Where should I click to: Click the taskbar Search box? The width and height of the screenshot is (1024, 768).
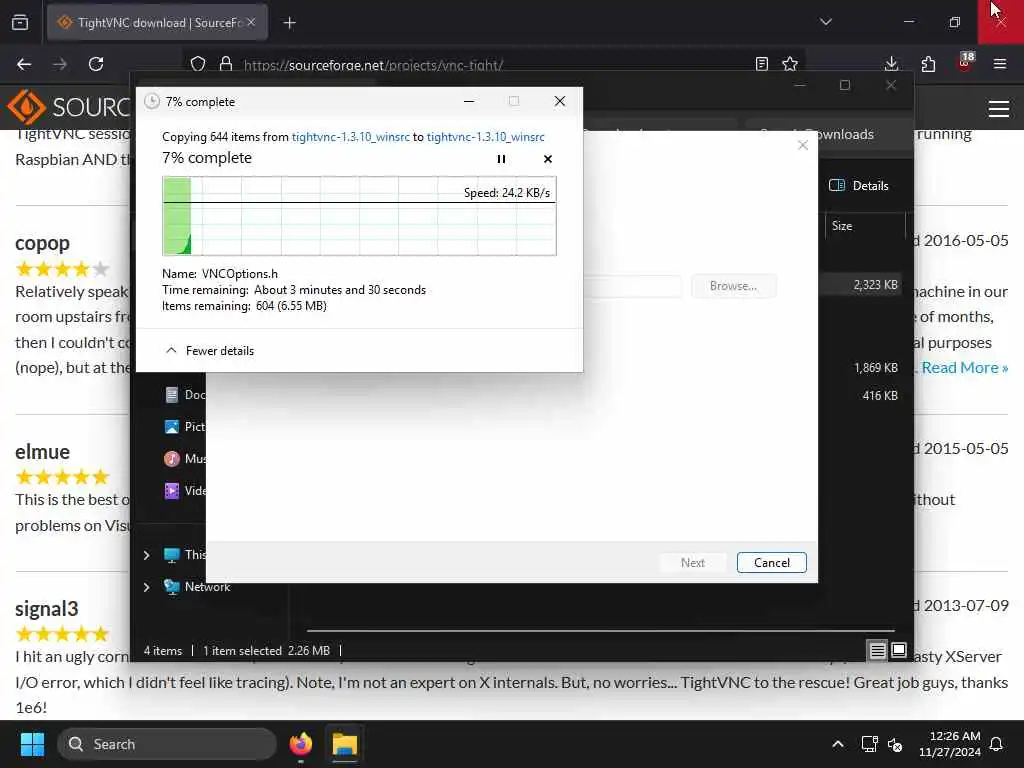point(167,744)
